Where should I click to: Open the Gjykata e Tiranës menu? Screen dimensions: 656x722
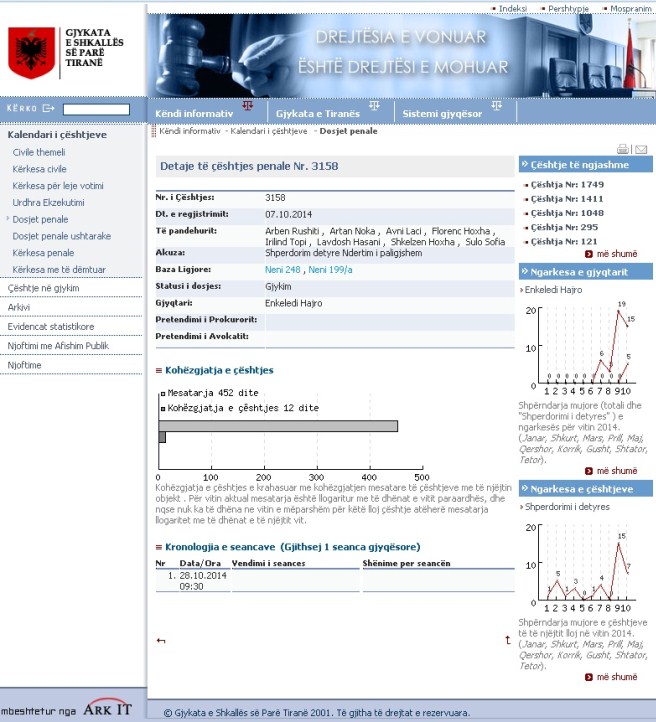pos(317,114)
